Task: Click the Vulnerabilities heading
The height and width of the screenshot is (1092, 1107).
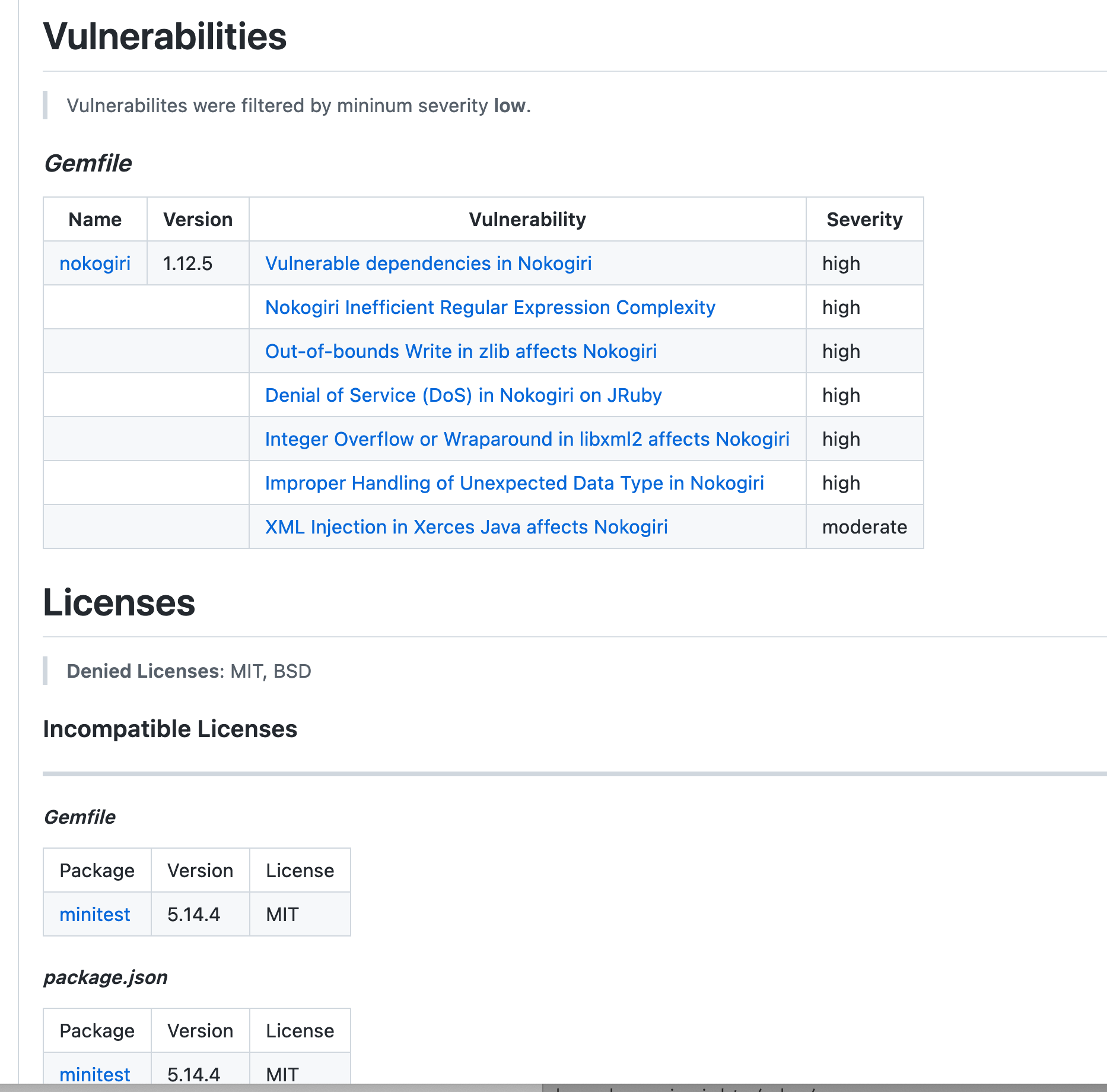Action: pos(165,37)
